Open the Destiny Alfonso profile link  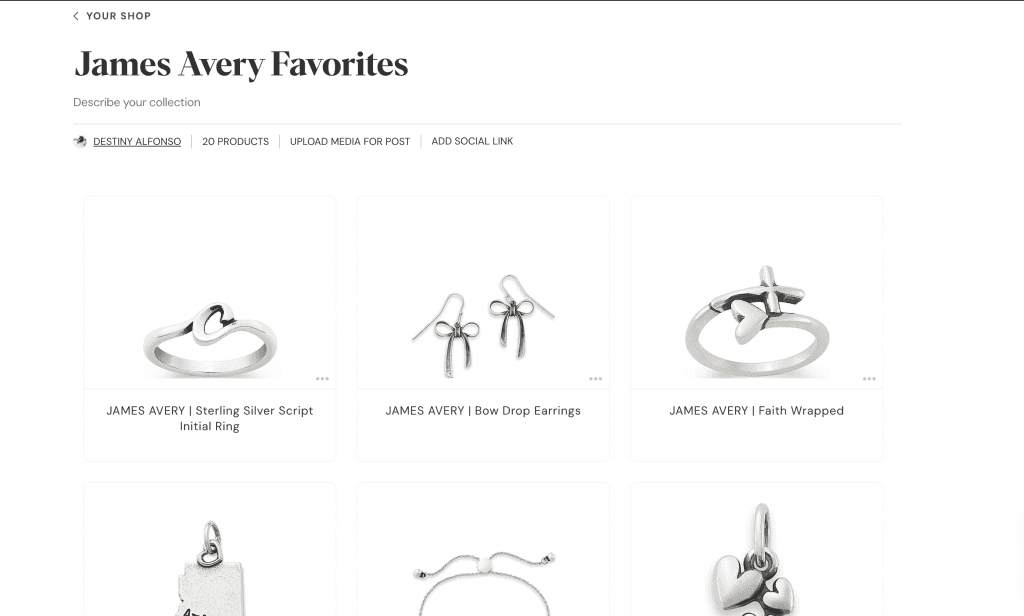click(x=137, y=141)
